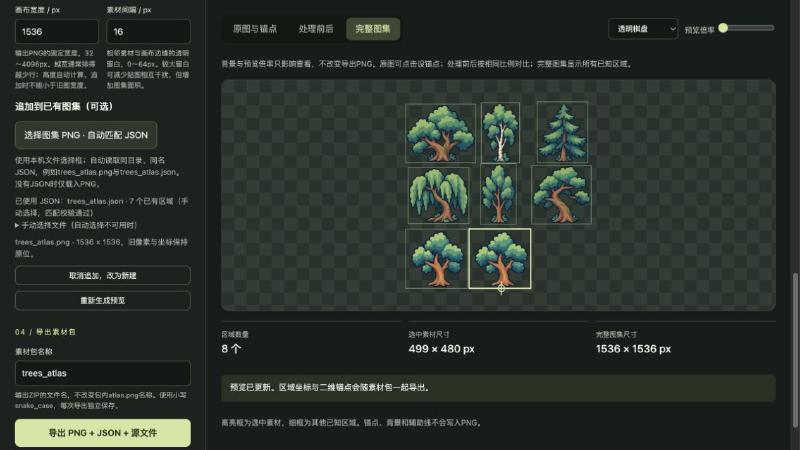Image resolution: width=800 pixels, height=450 pixels.
Task: Open the 透明棋盘 background dropdown
Action: [x=643, y=29]
